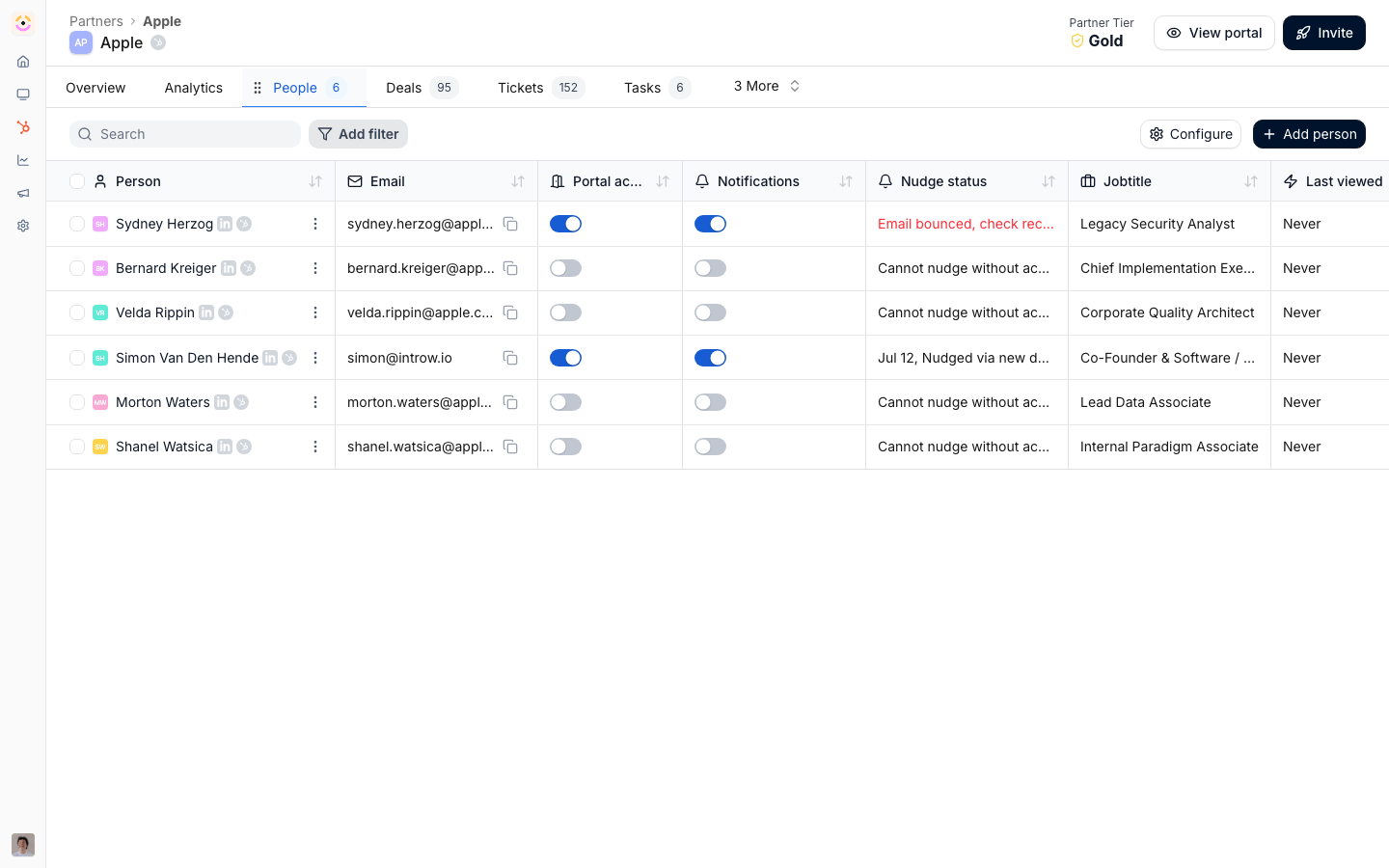Copy Morton Waters' email address

[x=510, y=402]
